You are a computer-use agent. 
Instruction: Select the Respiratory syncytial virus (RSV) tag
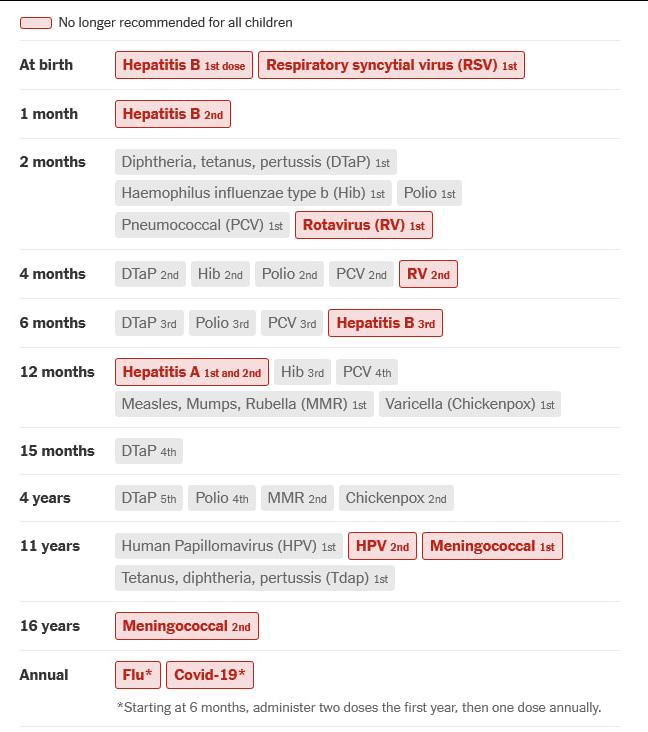(x=391, y=65)
